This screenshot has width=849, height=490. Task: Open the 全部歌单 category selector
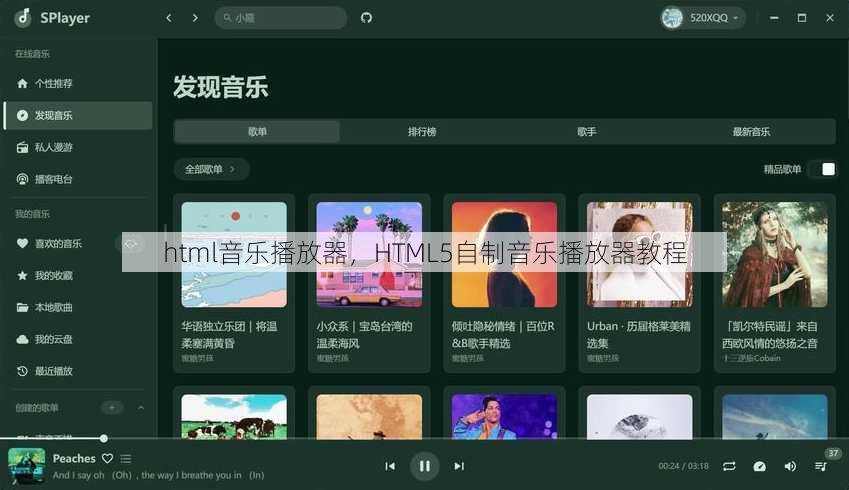[211, 169]
